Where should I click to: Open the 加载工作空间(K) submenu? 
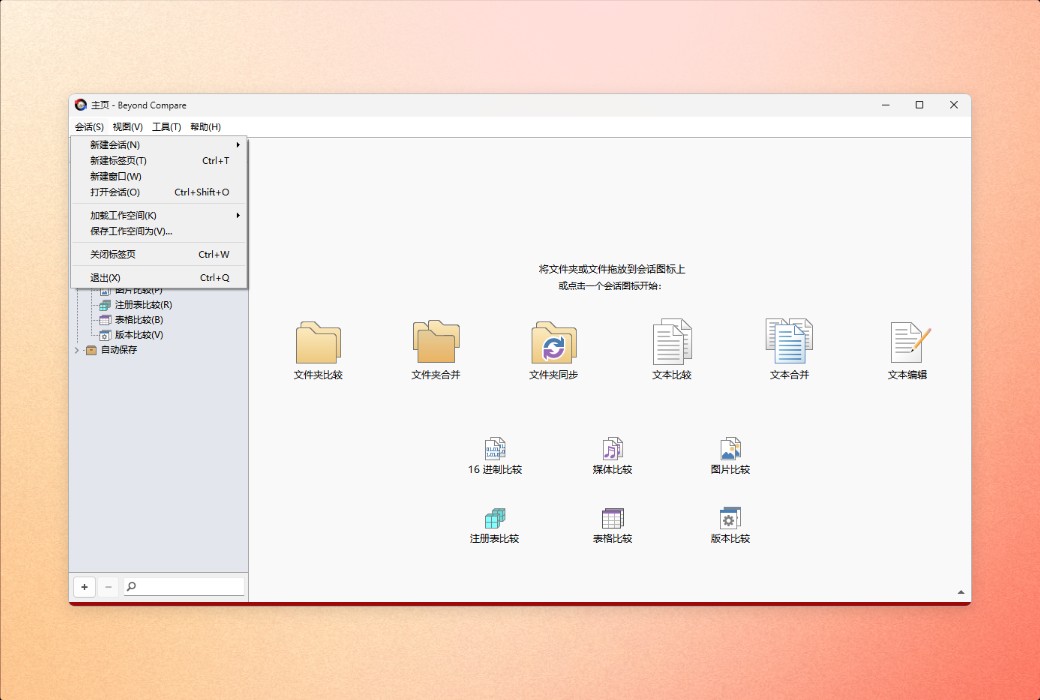tap(159, 216)
